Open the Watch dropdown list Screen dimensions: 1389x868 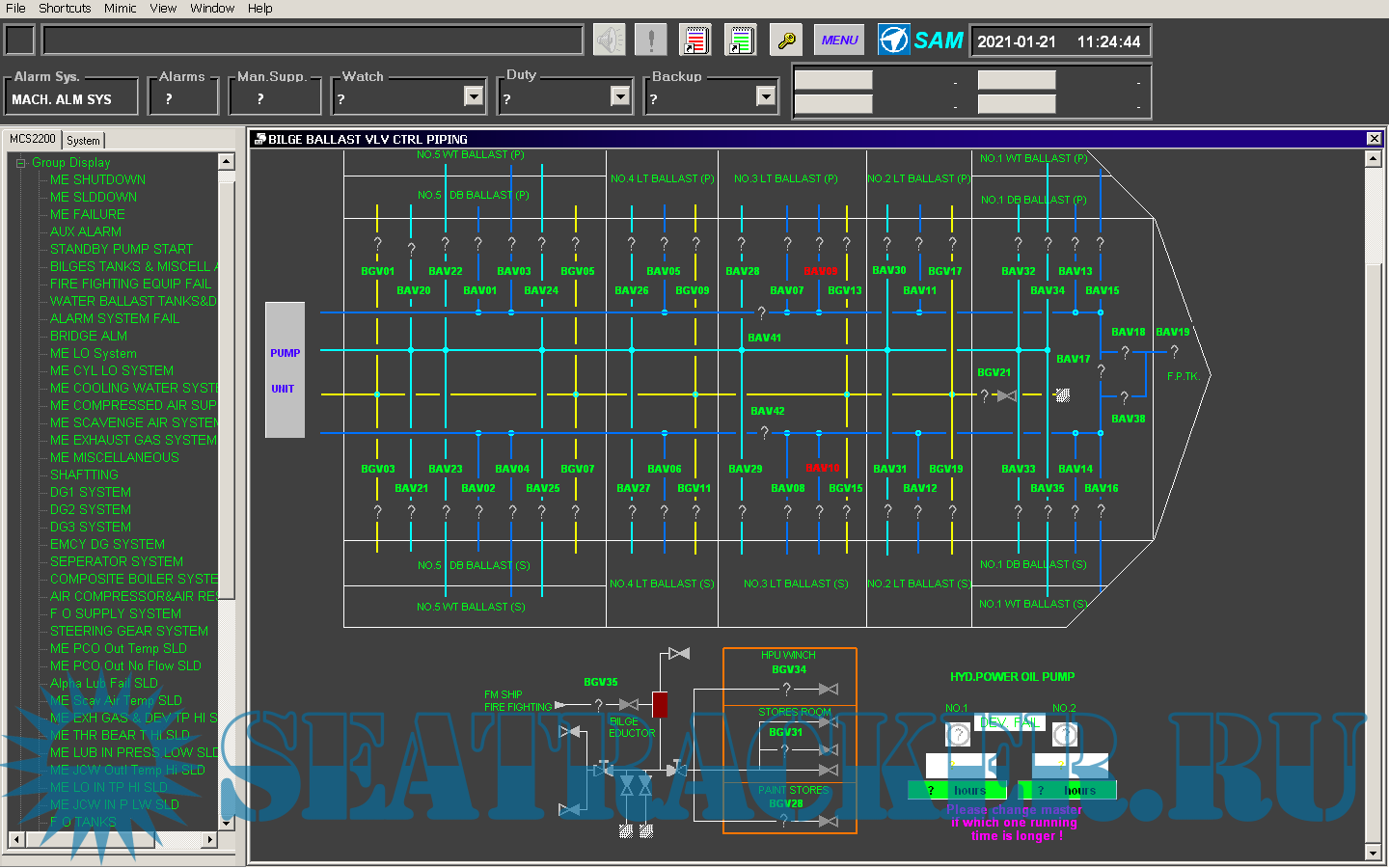point(473,96)
